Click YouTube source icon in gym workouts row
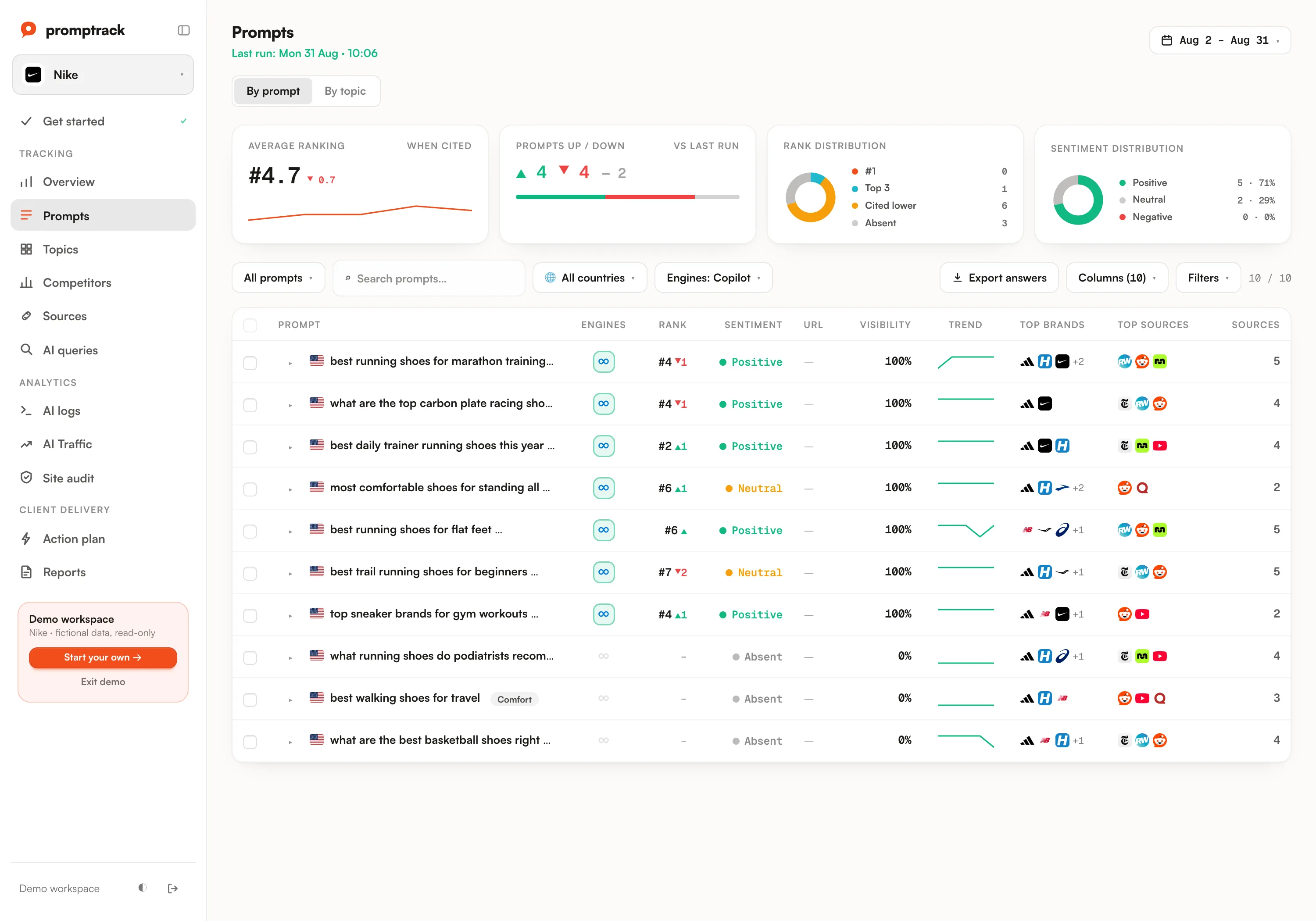The image size is (1316, 921). (x=1142, y=614)
